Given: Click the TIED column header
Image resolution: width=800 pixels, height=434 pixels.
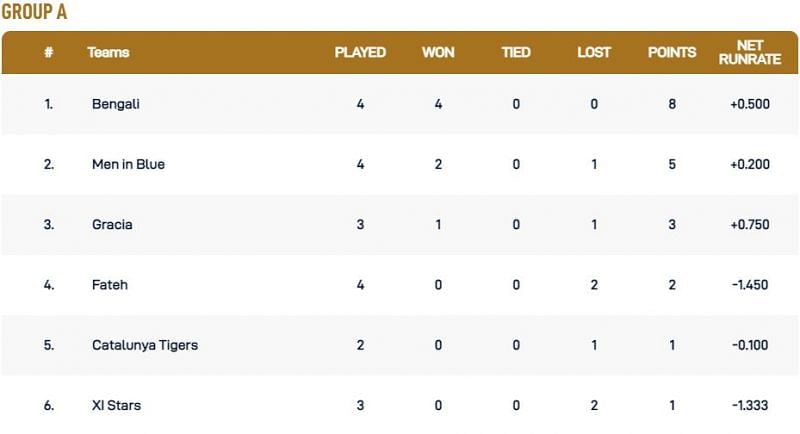Looking at the screenshot, I should point(516,52).
